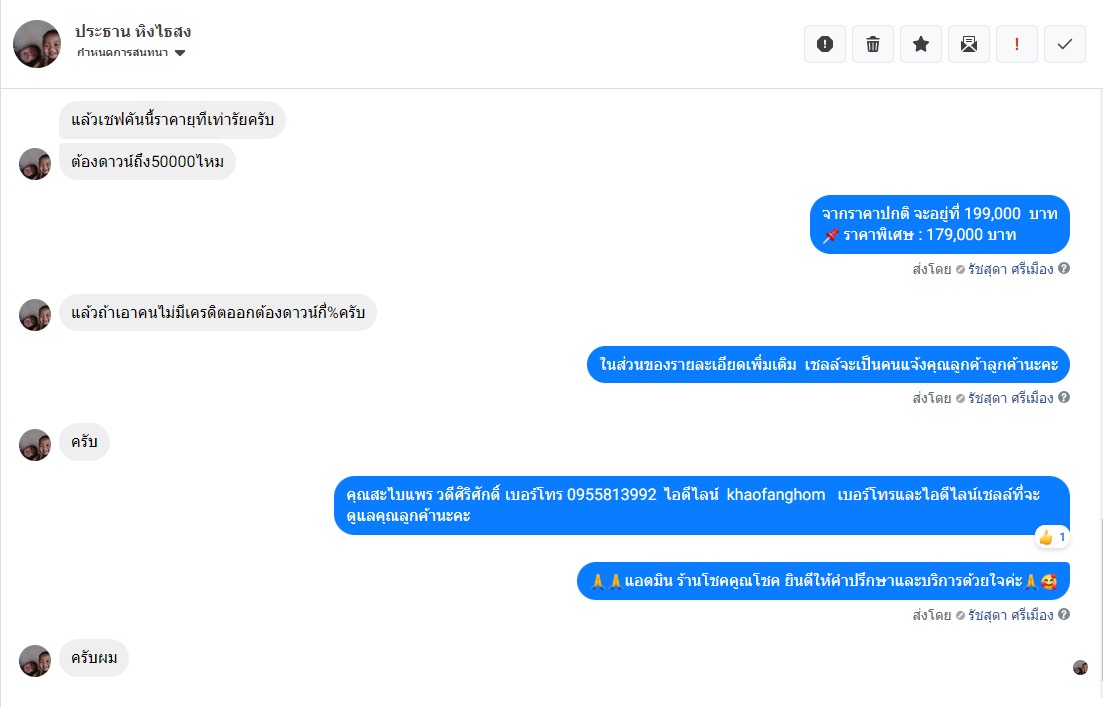Mark conversation done with the checkmark
The image size is (1103, 707).
(x=1065, y=44)
